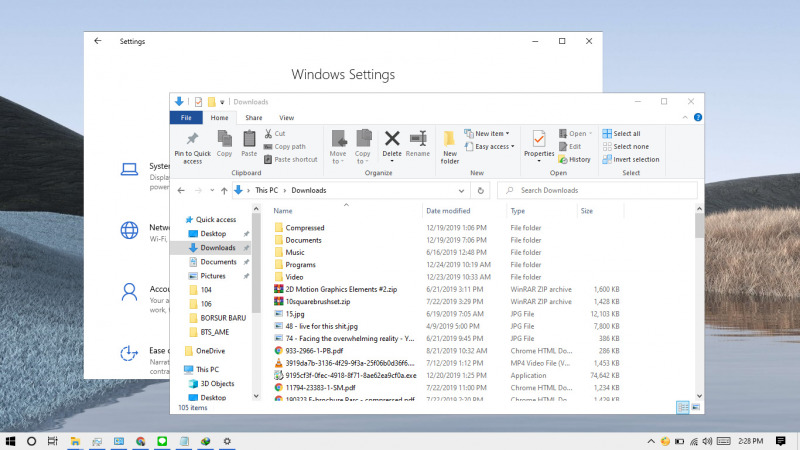Image resolution: width=800 pixels, height=450 pixels.
Task: Click Select none
Action: click(x=626, y=146)
